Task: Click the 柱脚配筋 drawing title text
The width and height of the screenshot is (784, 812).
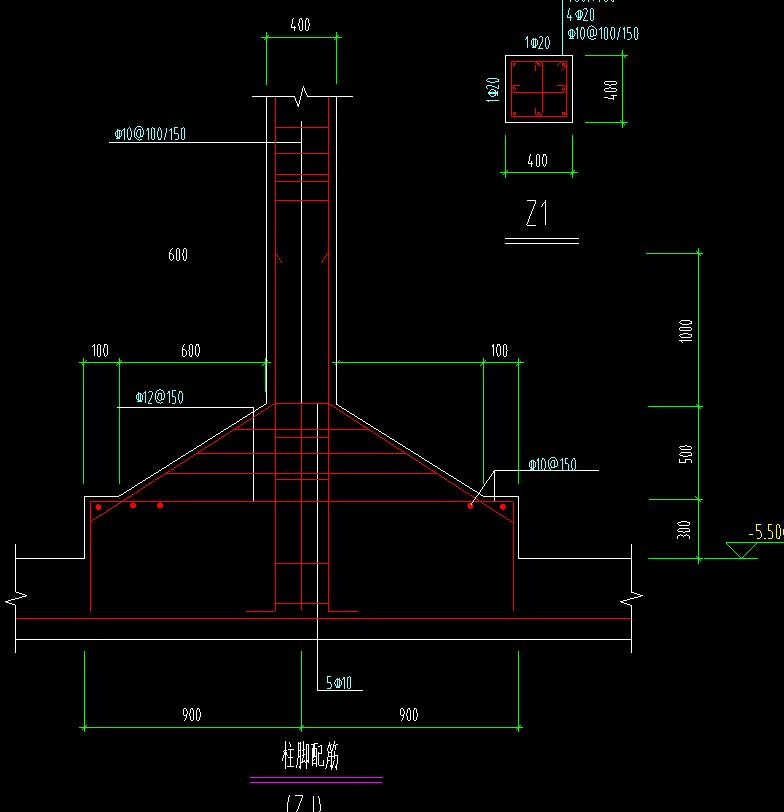Action: coord(311,757)
